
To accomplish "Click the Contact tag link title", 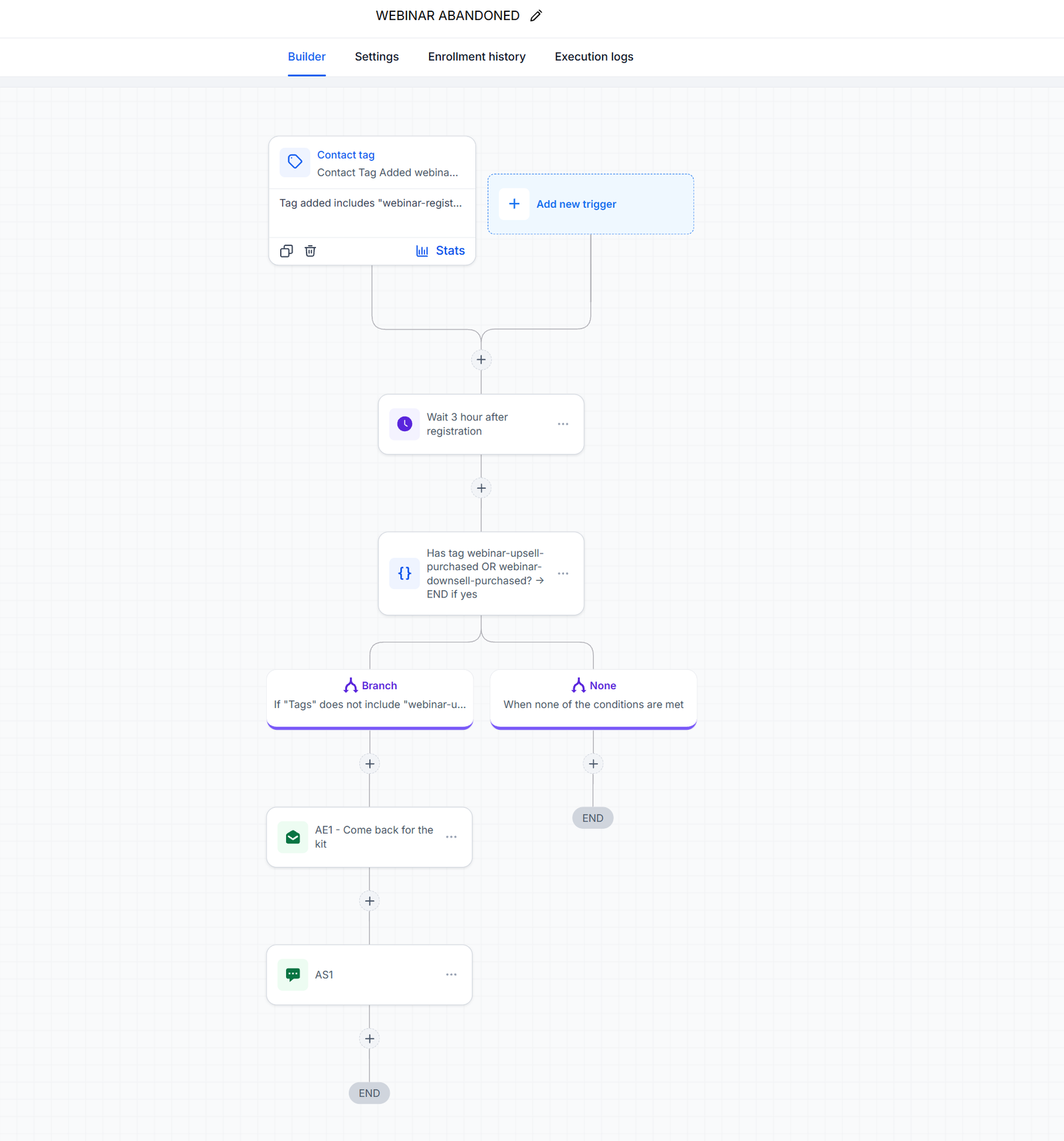I will click(x=346, y=155).
